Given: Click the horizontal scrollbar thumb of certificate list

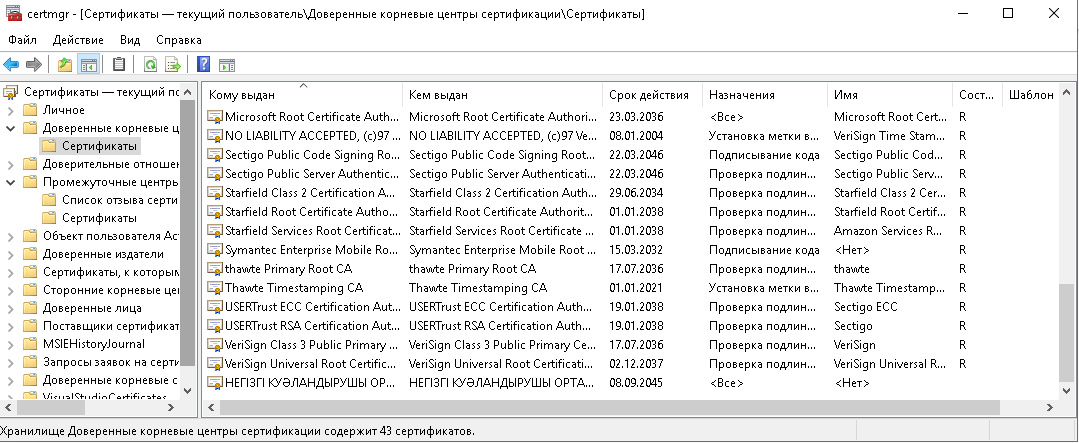Looking at the screenshot, I should (x=610, y=407).
